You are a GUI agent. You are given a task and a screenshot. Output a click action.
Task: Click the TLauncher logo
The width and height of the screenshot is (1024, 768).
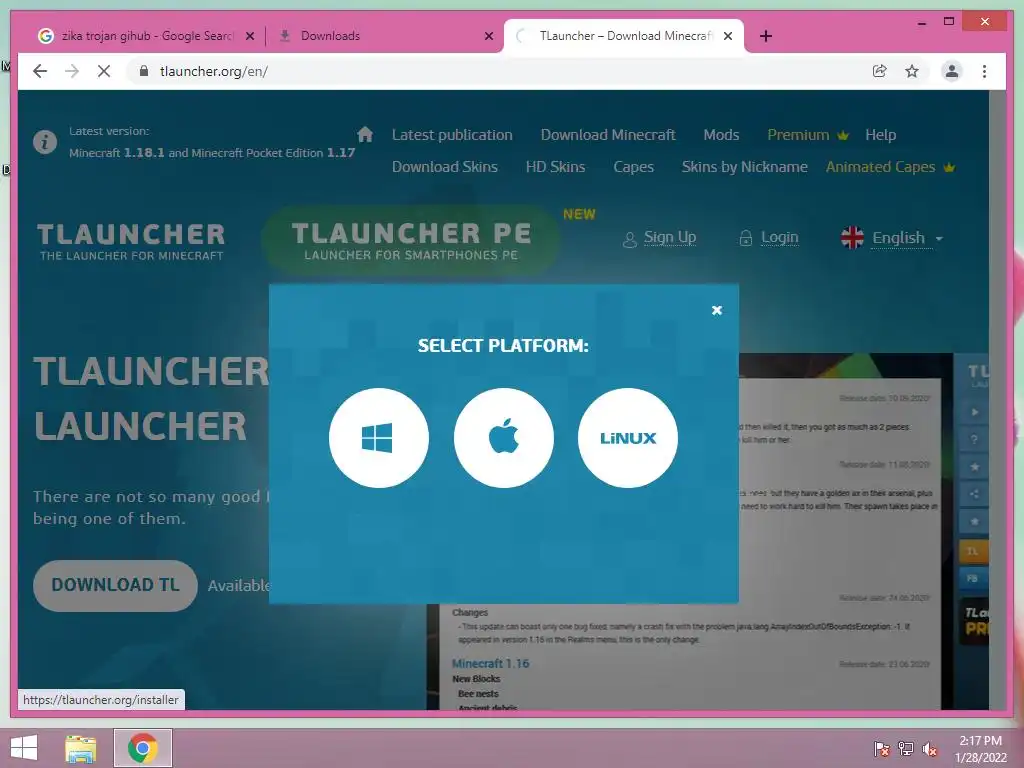click(x=131, y=242)
